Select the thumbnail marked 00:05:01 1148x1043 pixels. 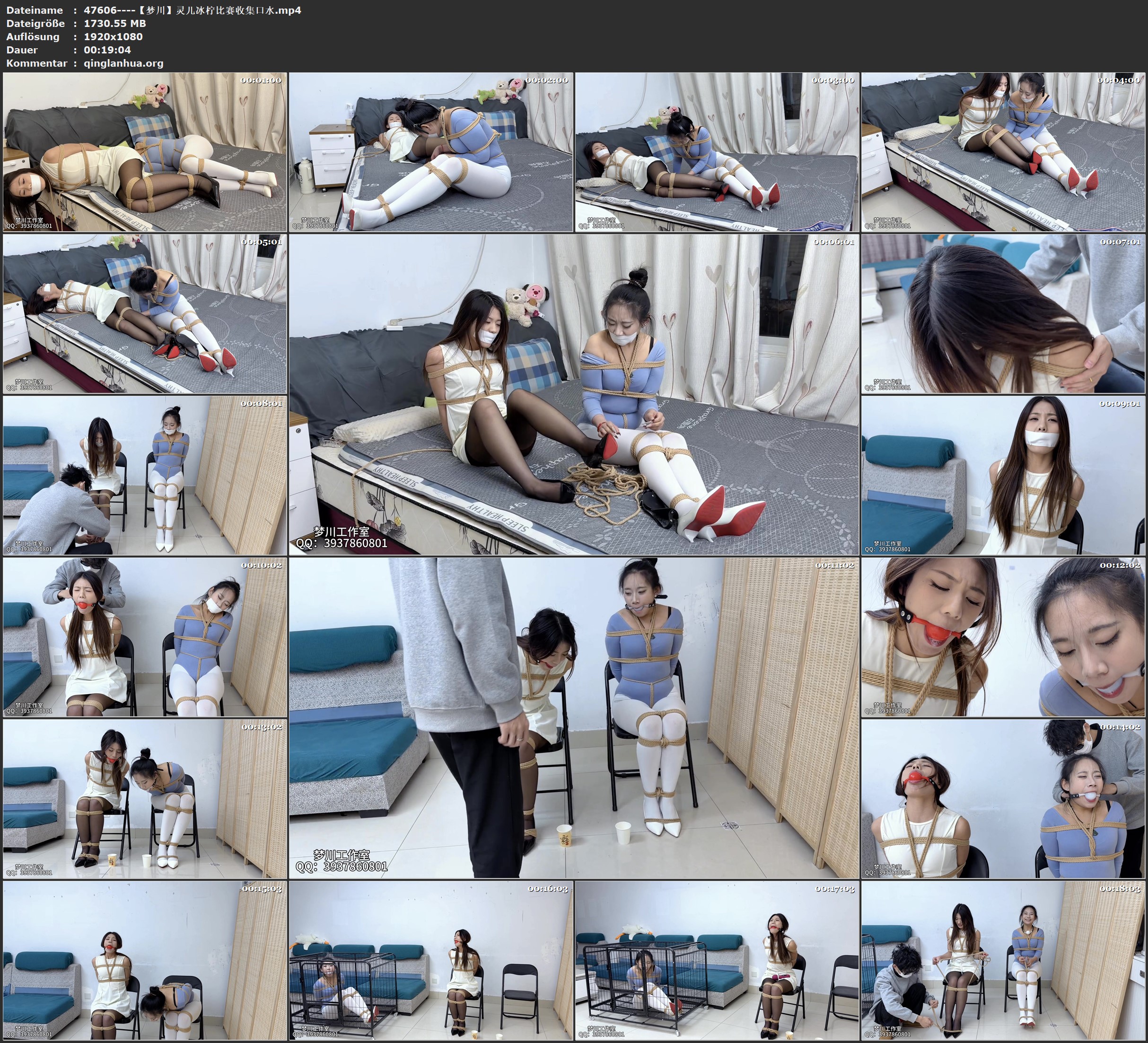(145, 313)
